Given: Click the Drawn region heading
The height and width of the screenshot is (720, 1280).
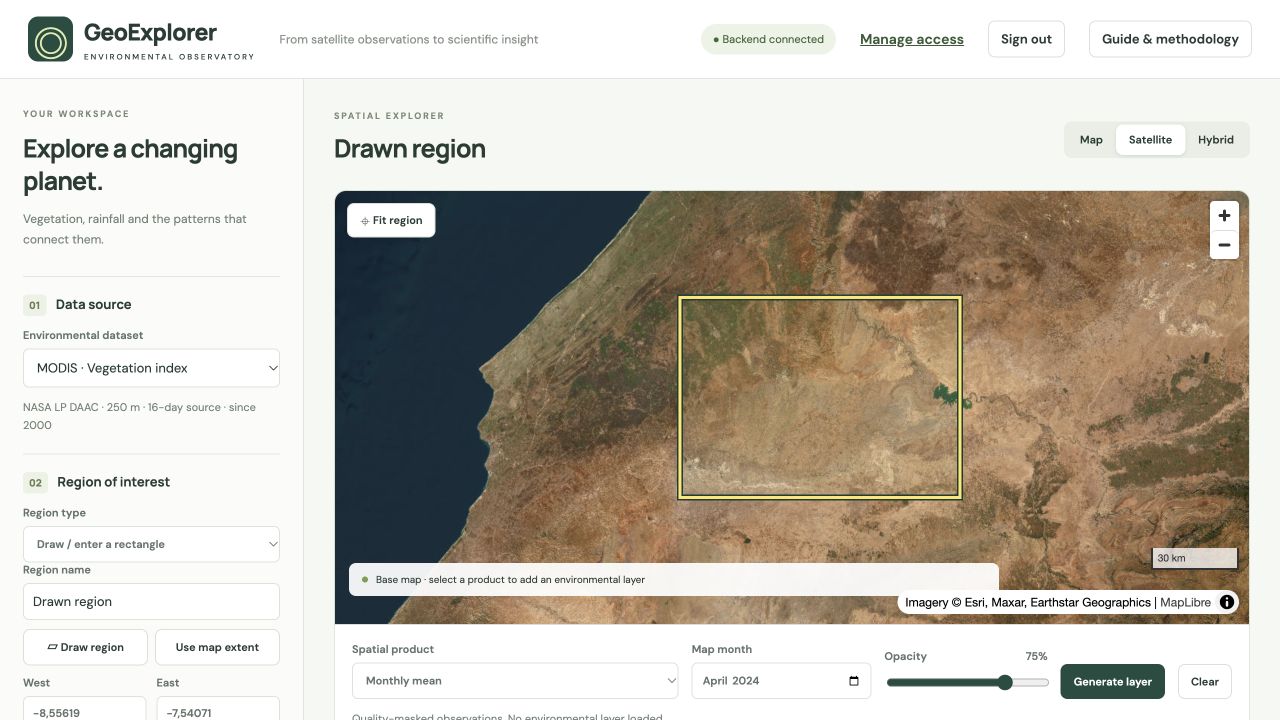Looking at the screenshot, I should [x=410, y=149].
